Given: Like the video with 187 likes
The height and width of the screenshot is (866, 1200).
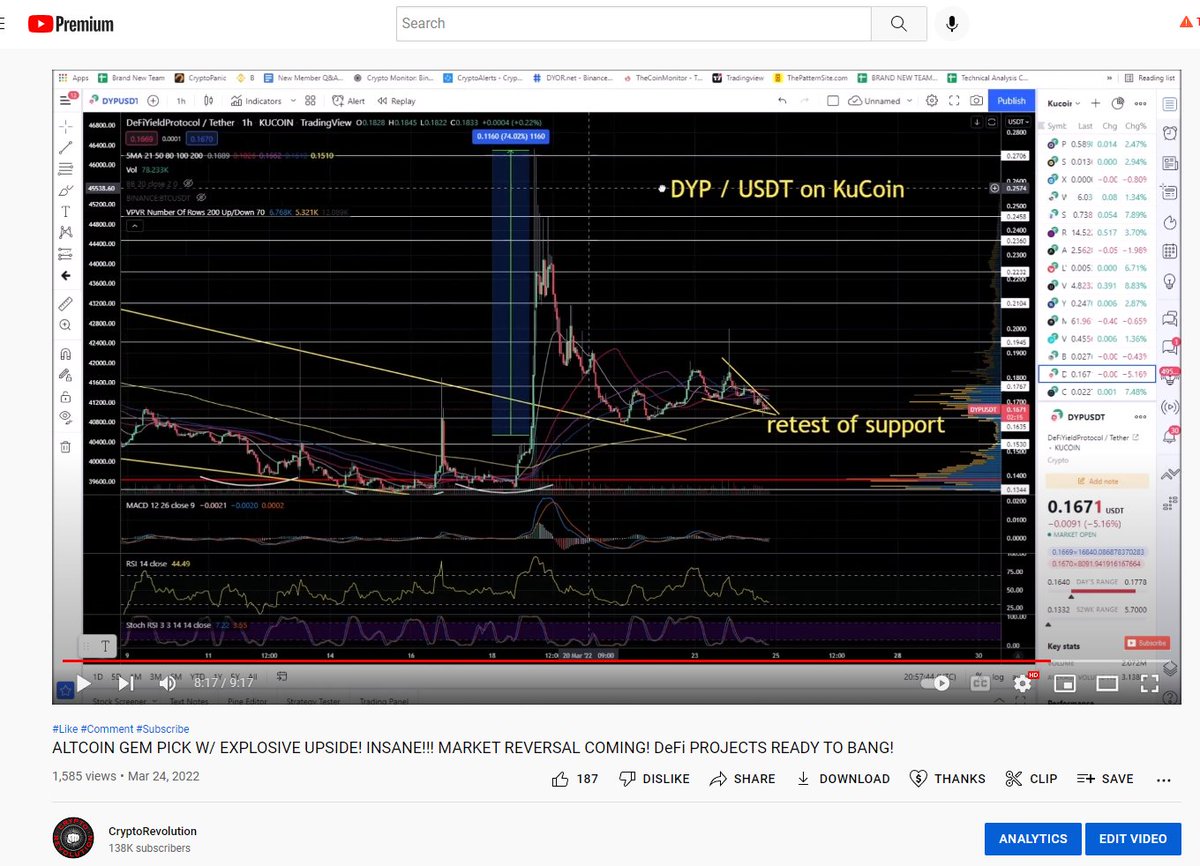Looking at the screenshot, I should tap(575, 779).
